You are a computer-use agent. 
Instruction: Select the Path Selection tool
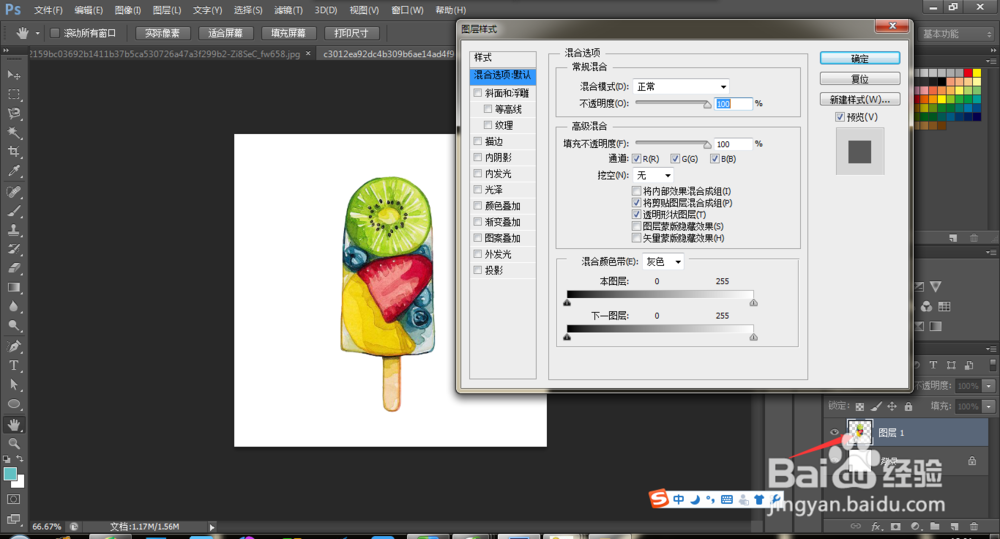click(13, 385)
